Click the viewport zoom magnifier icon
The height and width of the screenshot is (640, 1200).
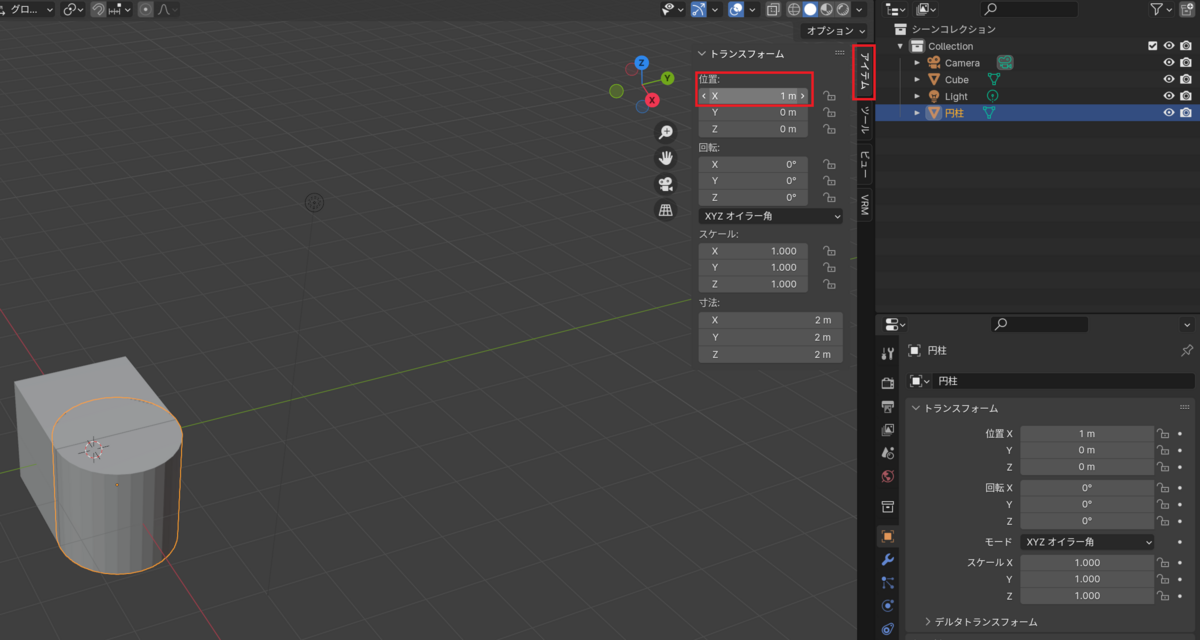pos(665,132)
